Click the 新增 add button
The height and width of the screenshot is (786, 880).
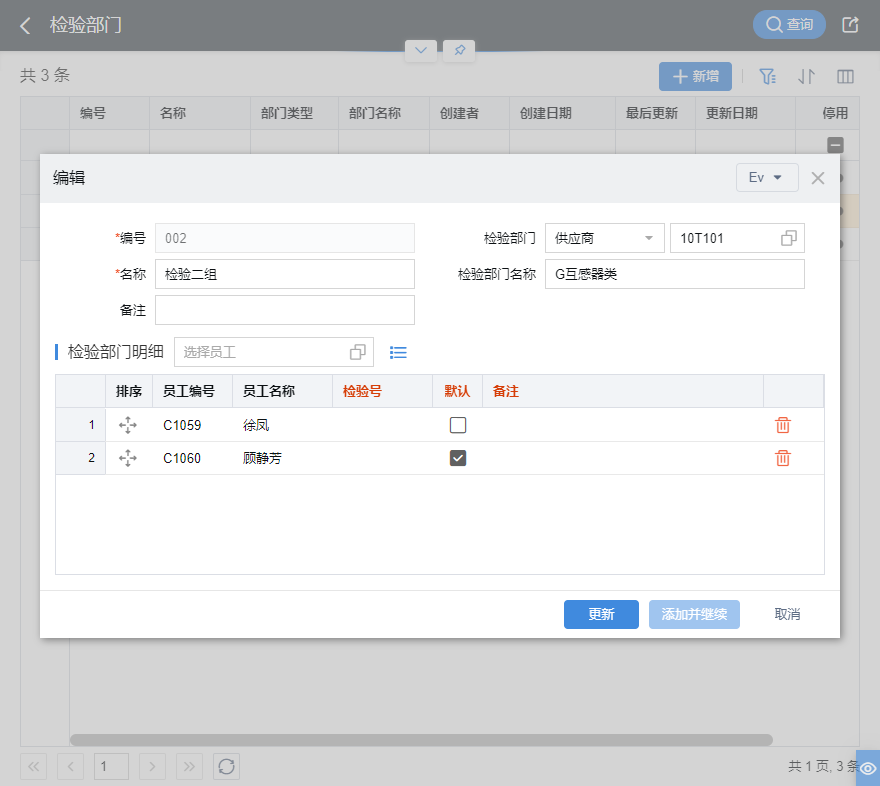coord(695,76)
